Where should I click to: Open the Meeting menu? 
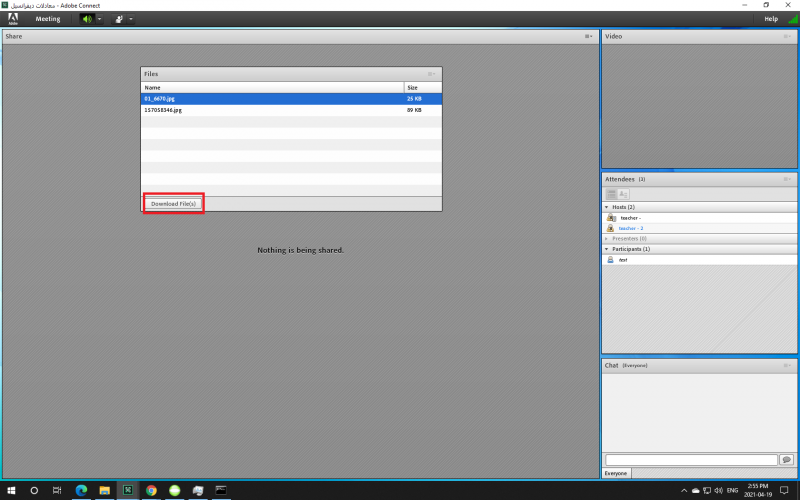[x=48, y=19]
